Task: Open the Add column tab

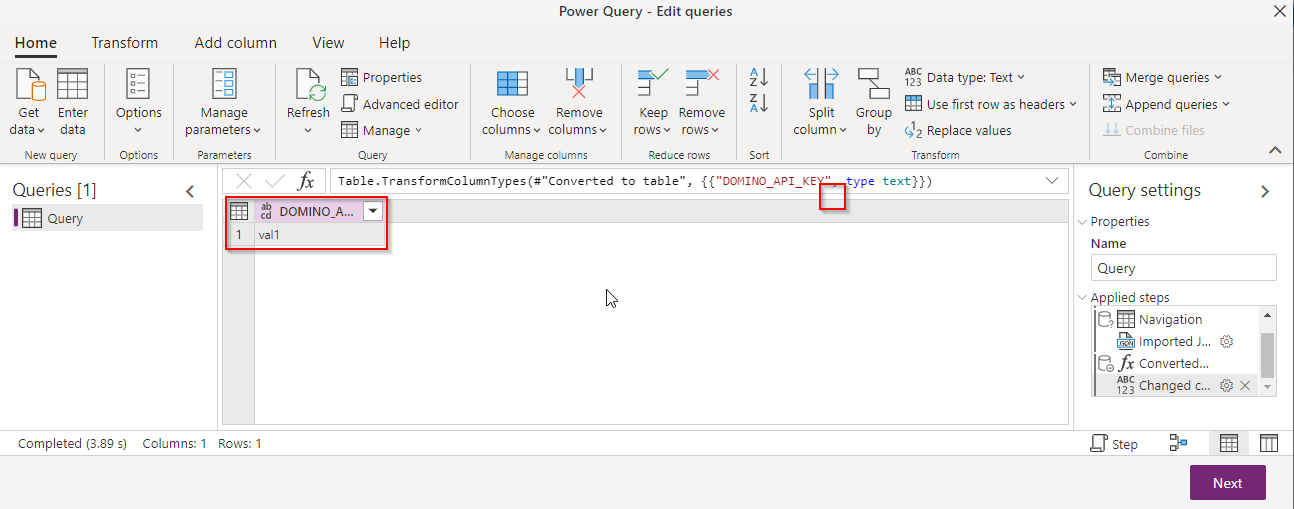Action: click(236, 43)
